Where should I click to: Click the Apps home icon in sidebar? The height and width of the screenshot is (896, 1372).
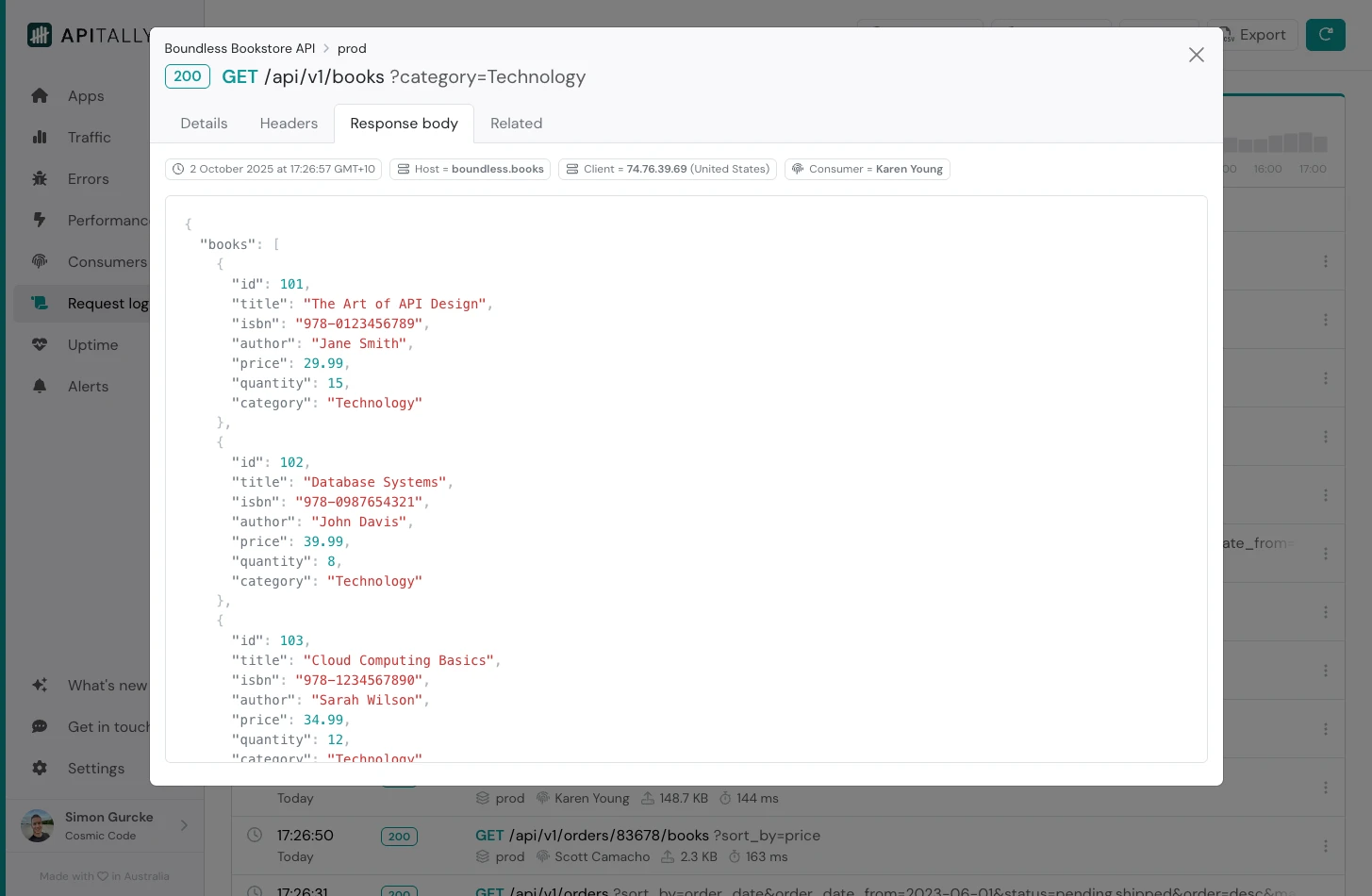40,95
